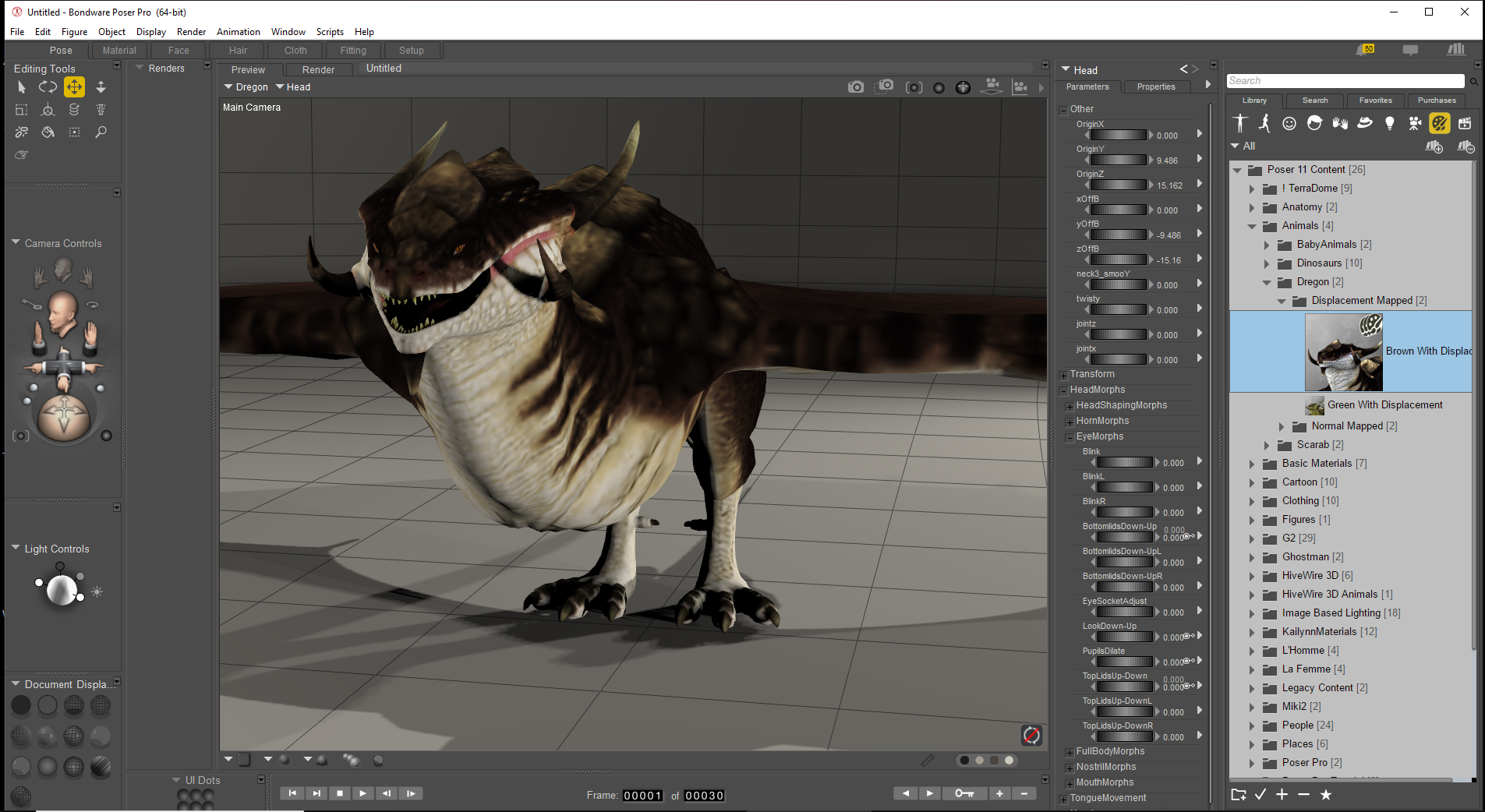Expand the HornMorphs parameter group
This screenshot has height=812, width=1485.
point(1070,422)
